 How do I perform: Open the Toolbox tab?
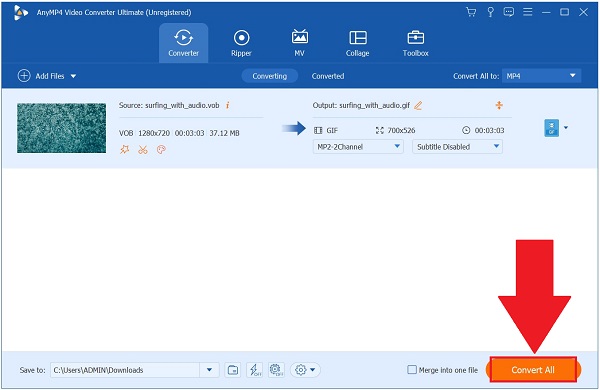415,43
